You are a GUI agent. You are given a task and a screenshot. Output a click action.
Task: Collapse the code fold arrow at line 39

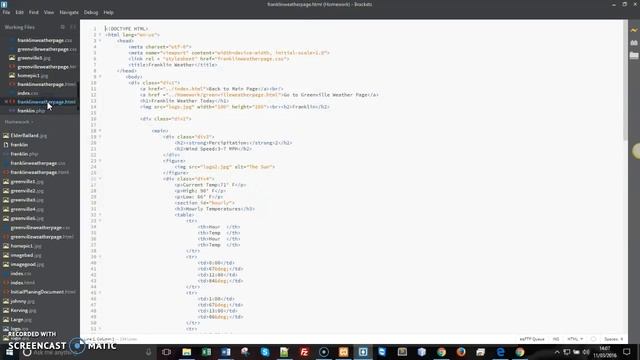click(x=100, y=257)
